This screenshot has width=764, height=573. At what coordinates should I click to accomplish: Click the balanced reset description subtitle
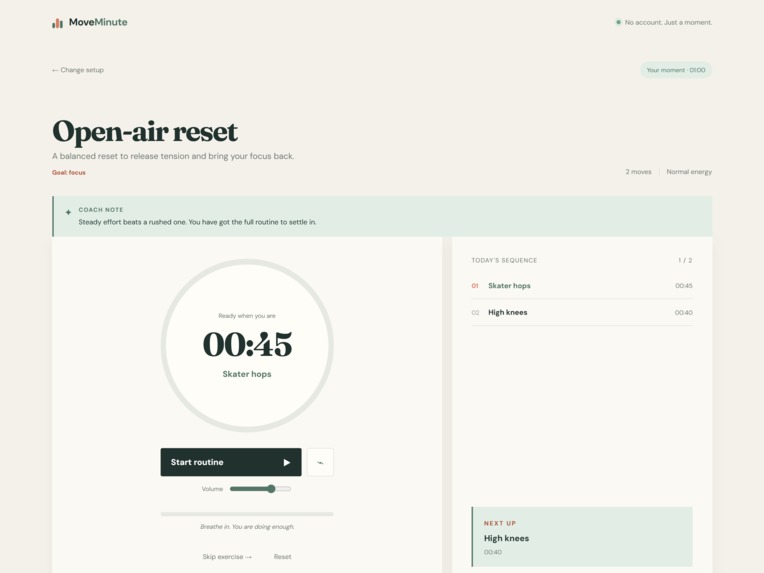click(173, 156)
